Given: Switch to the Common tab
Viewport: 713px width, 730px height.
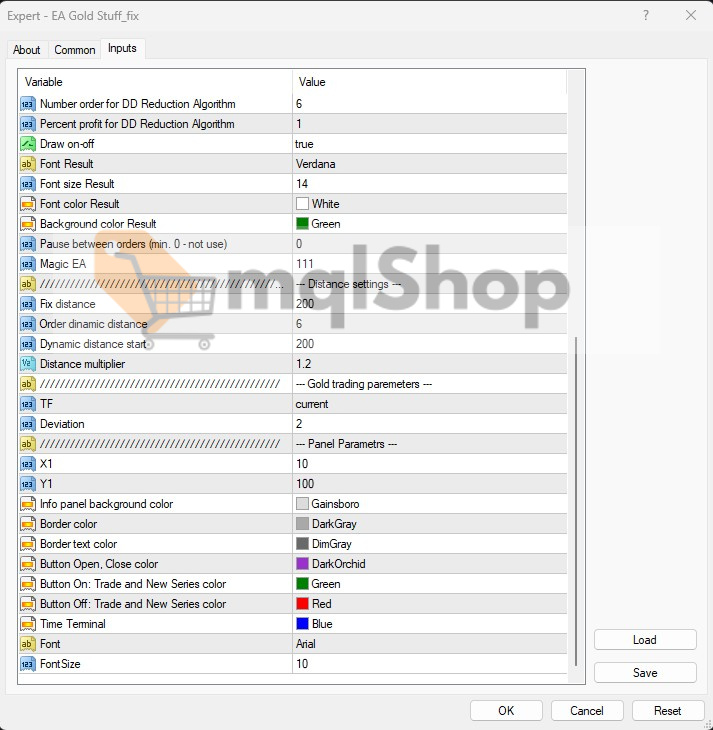Looking at the screenshot, I should 75,50.
